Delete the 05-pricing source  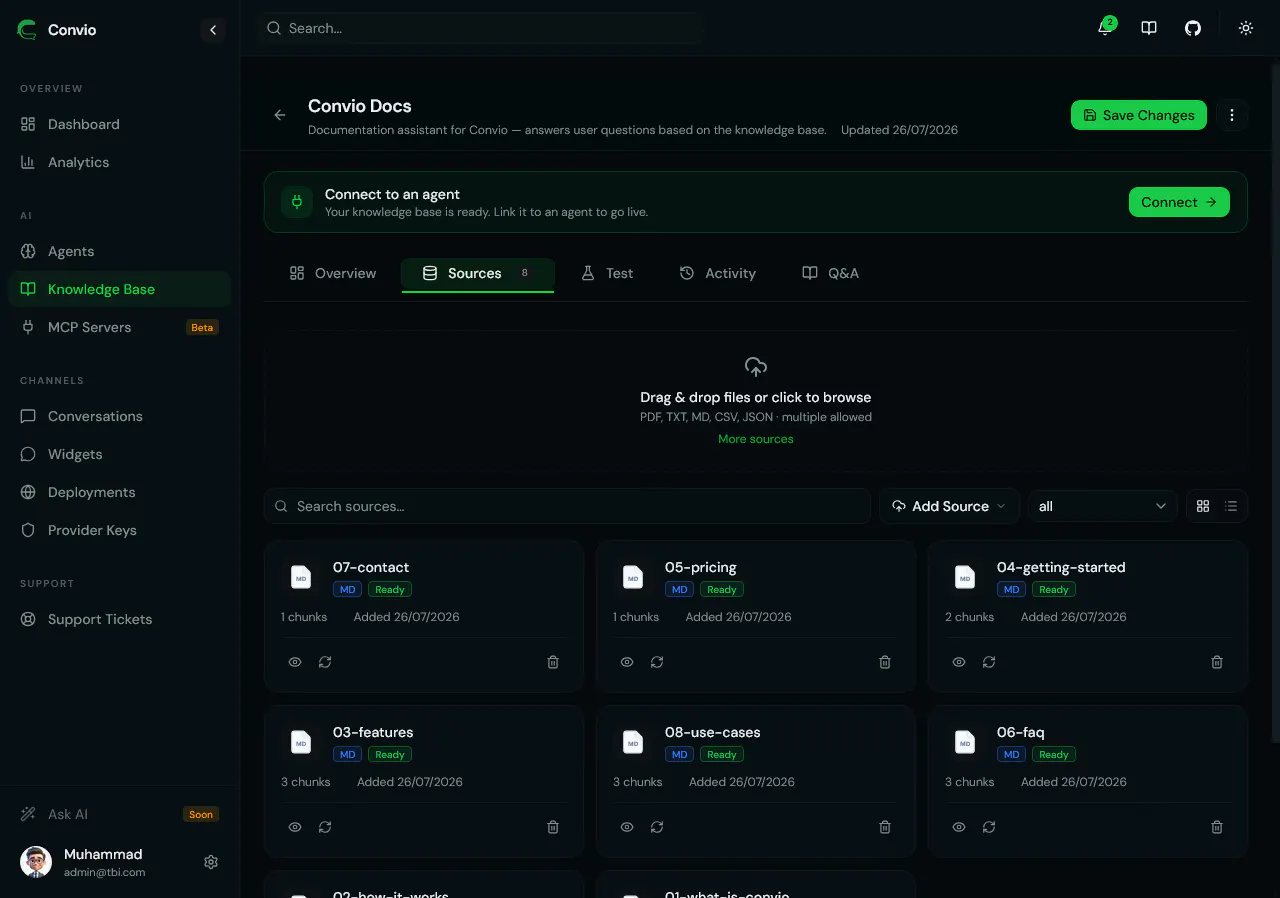(885, 662)
